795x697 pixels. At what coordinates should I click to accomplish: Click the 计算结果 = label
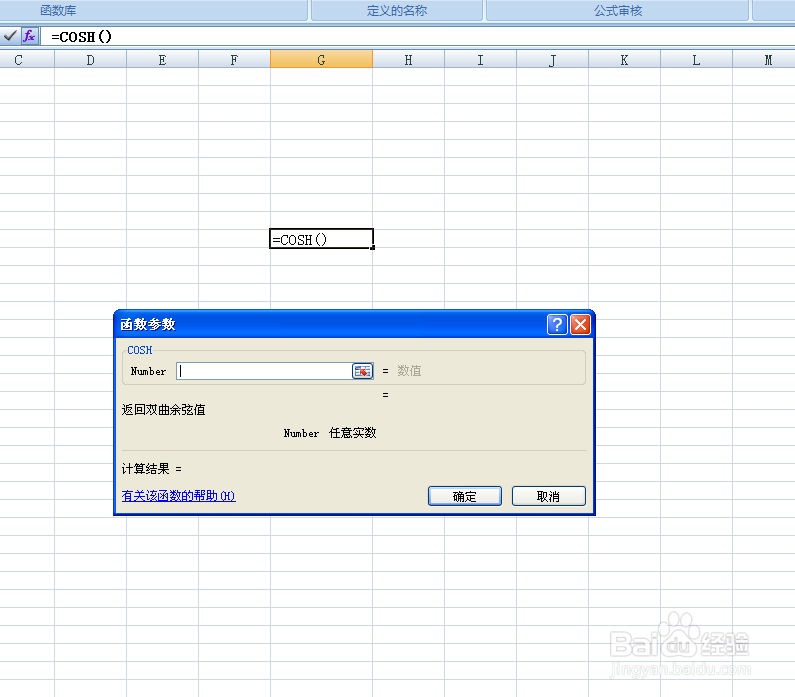click(x=152, y=469)
